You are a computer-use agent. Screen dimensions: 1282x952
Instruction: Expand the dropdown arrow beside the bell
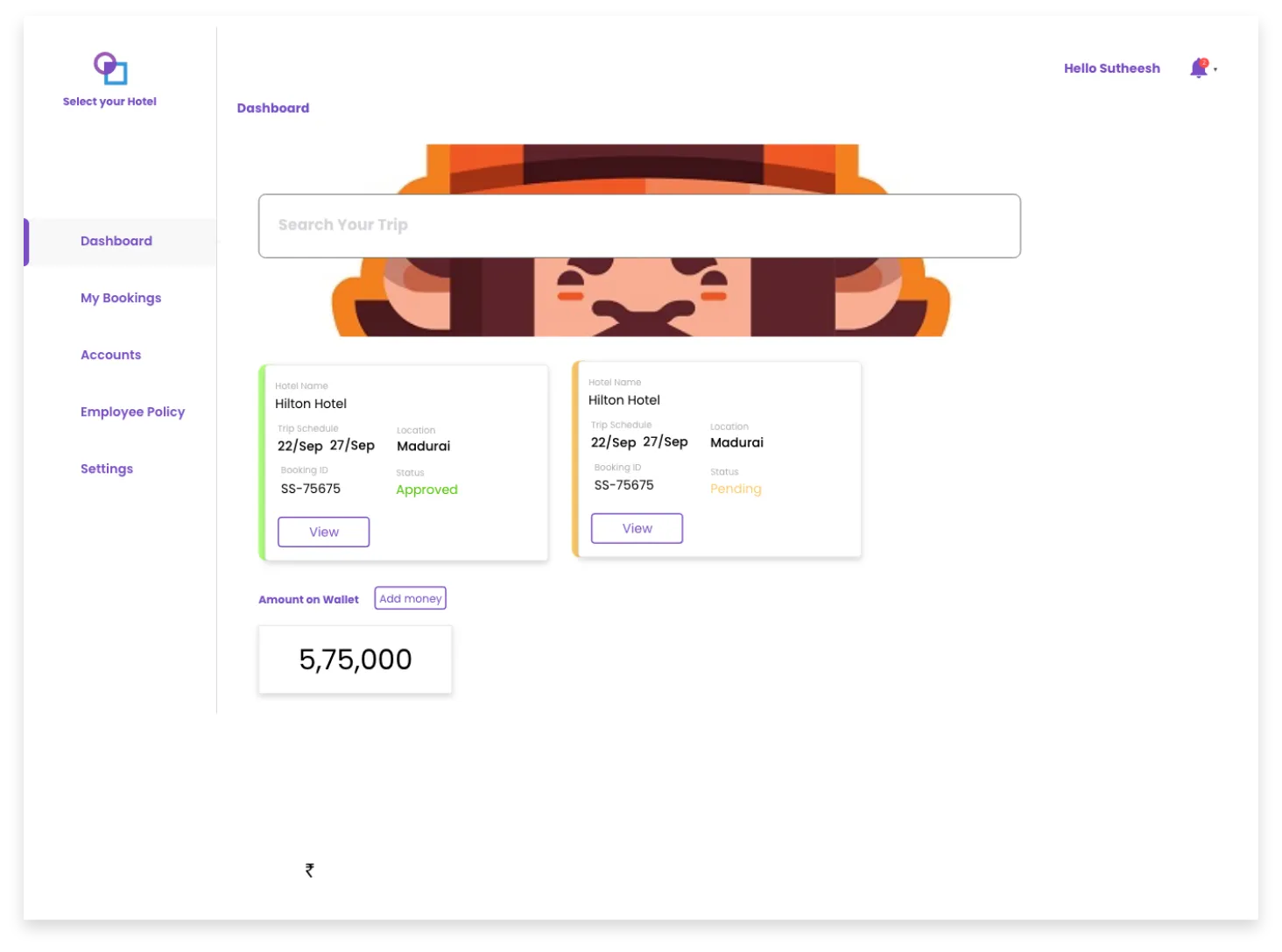(1215, 69)
